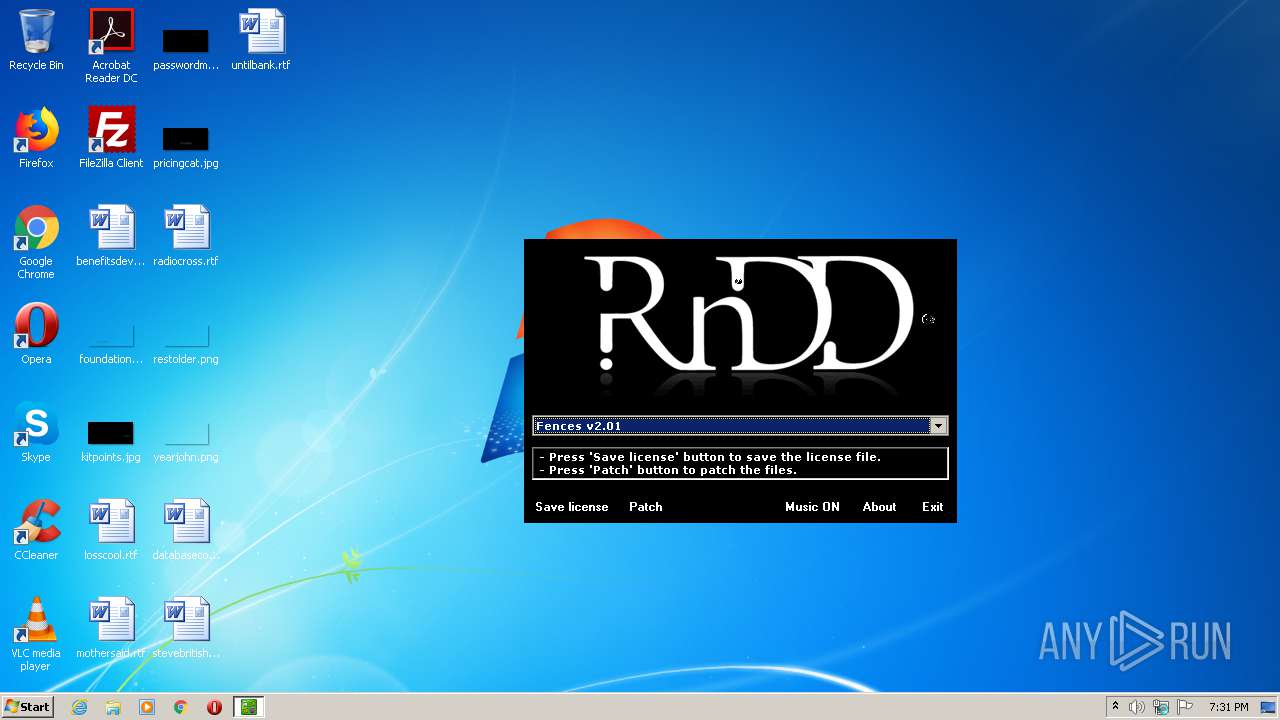
Task: Open network status tray icon
Action: tap(1161, 707)
